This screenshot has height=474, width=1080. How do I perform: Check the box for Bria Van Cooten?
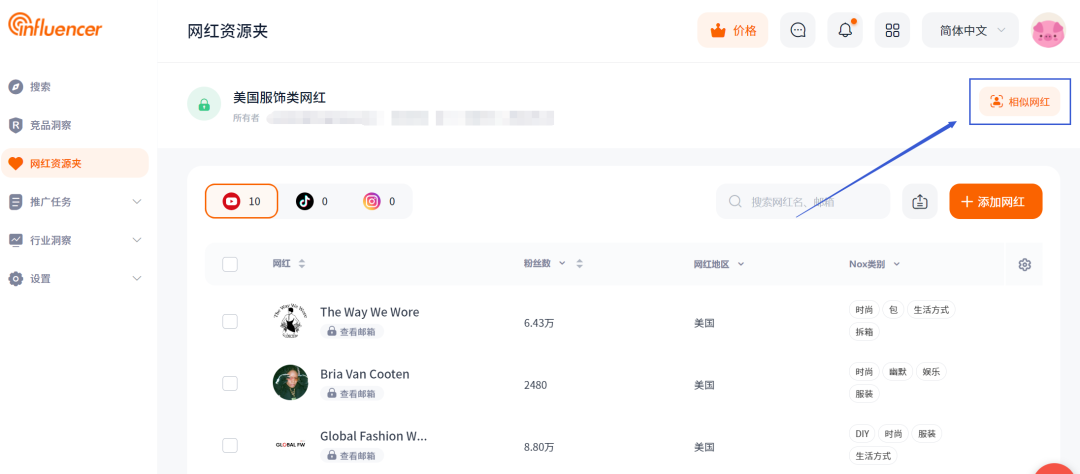pos(230,383)
